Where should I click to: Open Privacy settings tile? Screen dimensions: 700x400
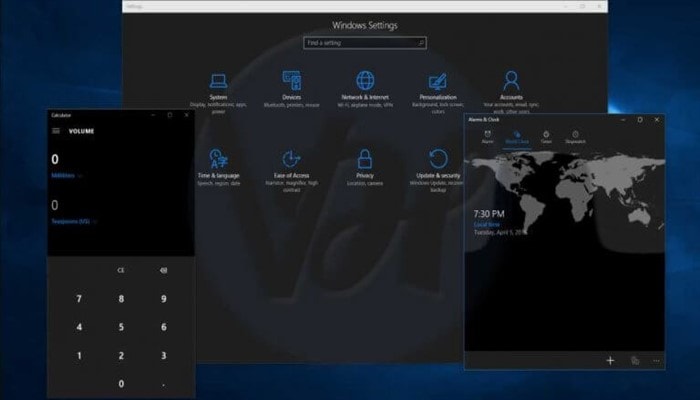(365, 167)
